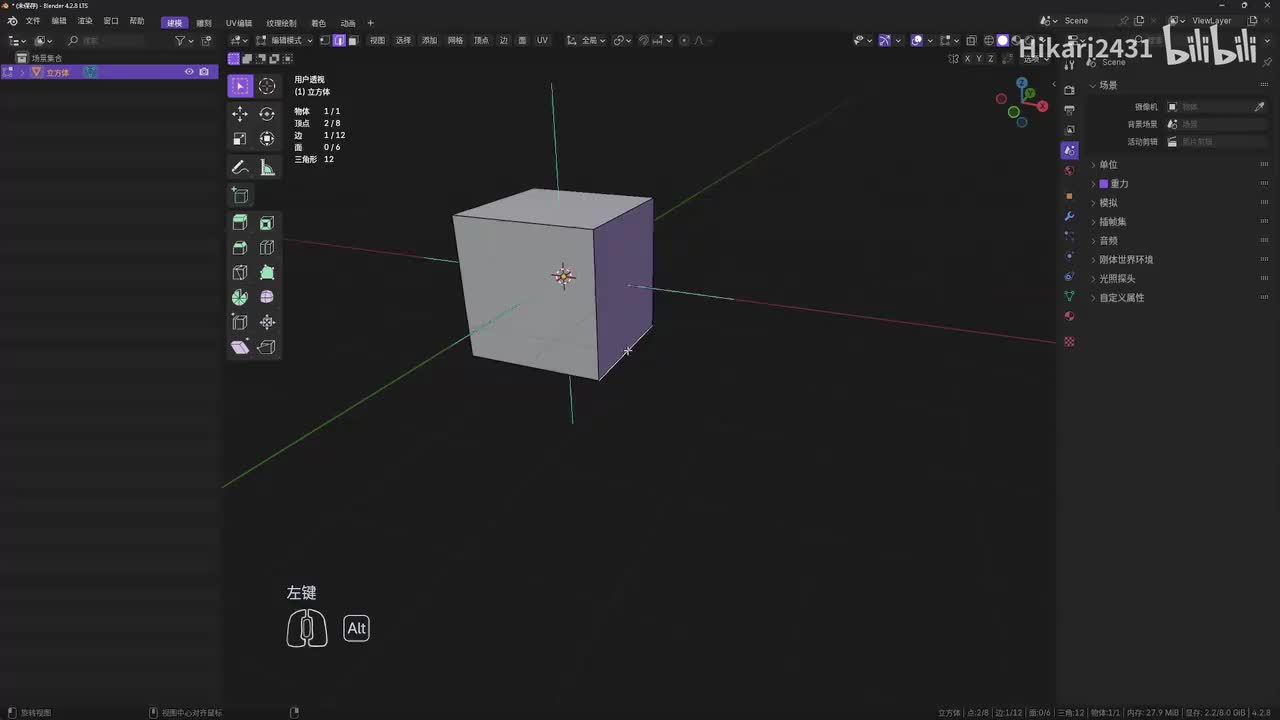Screen dimensions: 1280x720
Task: Open the View Layer properties tab
Action: tap(1069, 130)
